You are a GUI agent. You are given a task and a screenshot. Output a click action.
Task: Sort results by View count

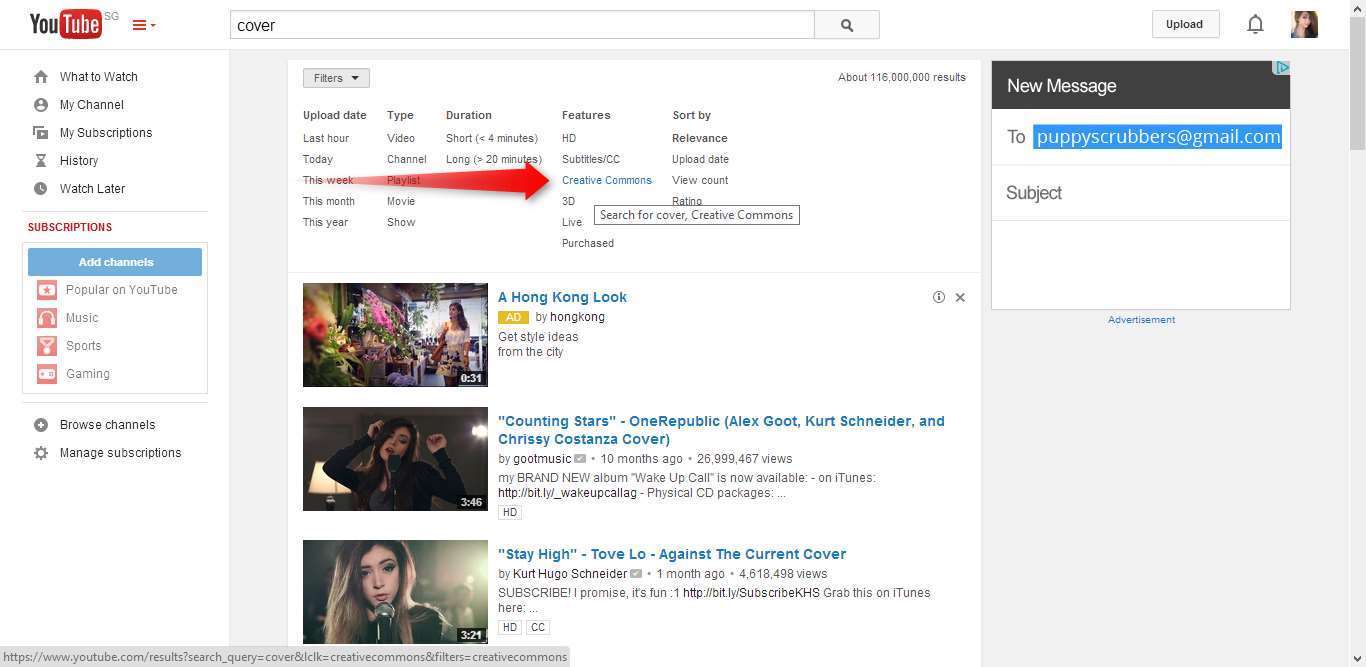pos(700,181)
